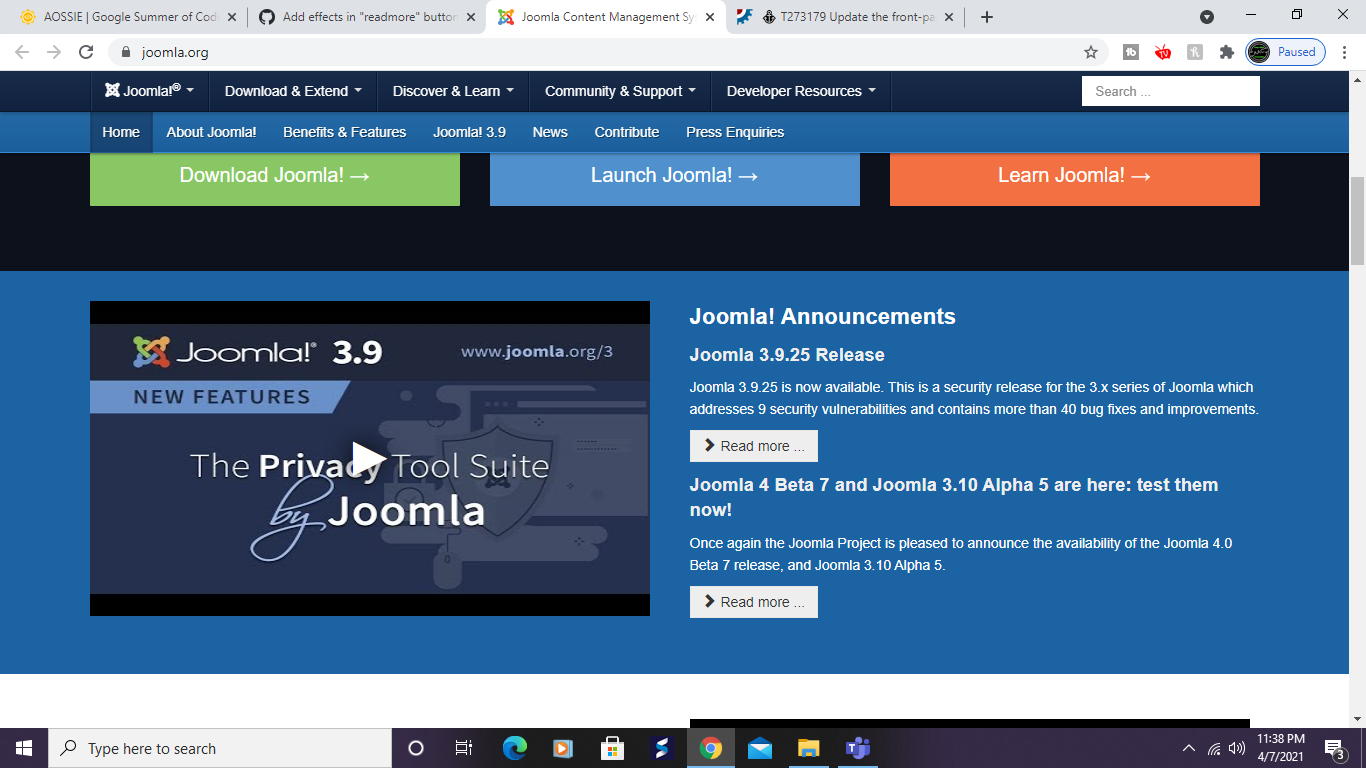The height and width of the screenshot is (768, 1366).
Task: Close the GitHub tab
Action: point(471,17)
